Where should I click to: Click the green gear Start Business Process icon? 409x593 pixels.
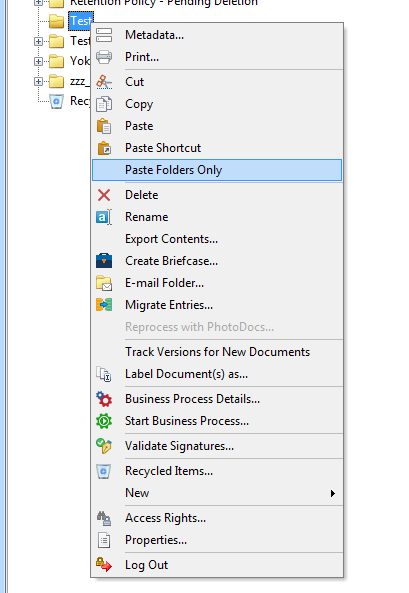point(104,421)
